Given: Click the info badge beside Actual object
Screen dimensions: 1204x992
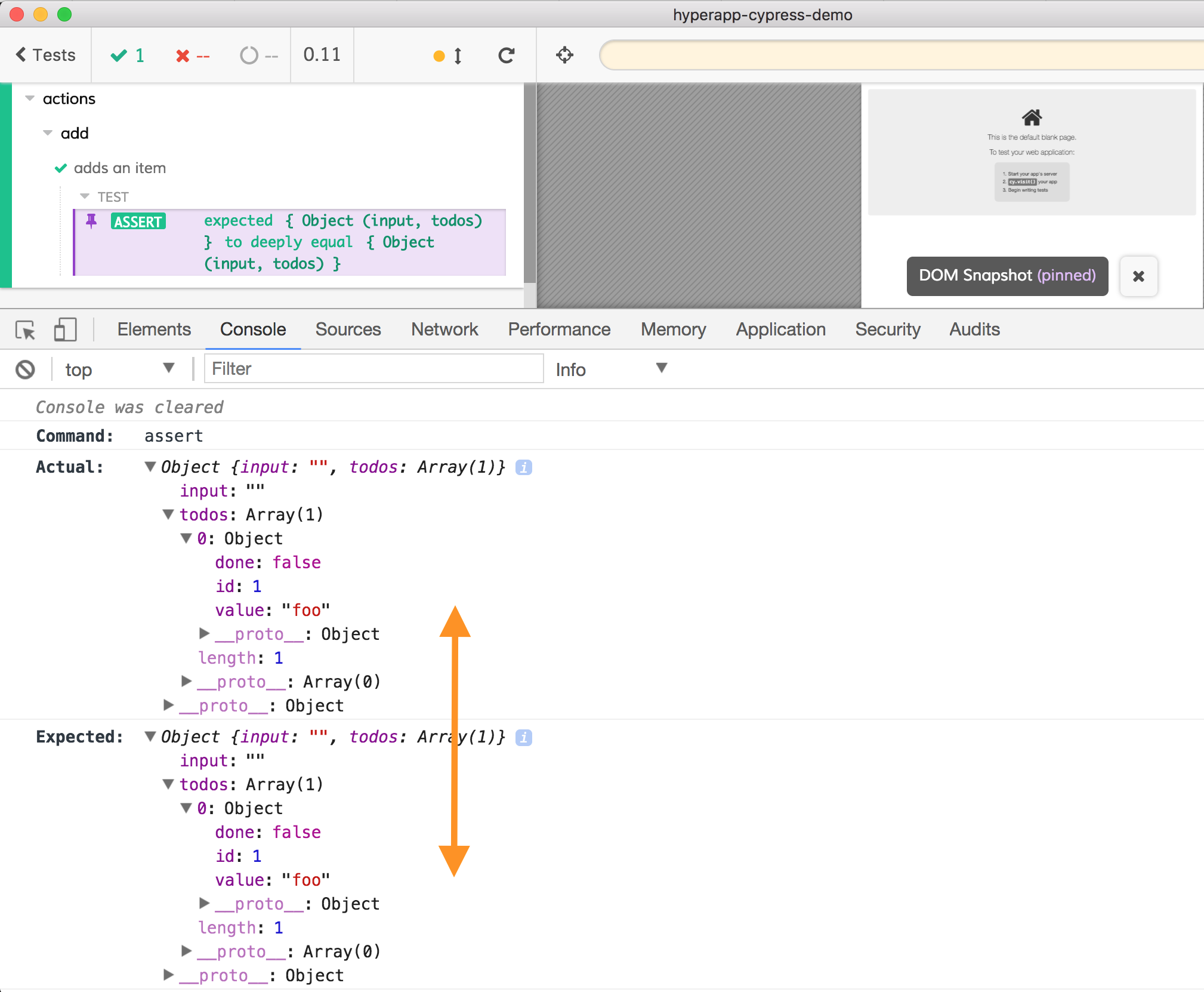Looking at the screenshot, I should [x=524, y=467].
